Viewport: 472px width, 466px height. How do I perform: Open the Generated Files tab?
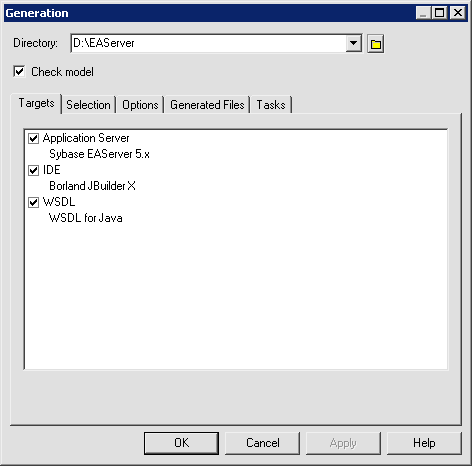[x=207, y=105]
